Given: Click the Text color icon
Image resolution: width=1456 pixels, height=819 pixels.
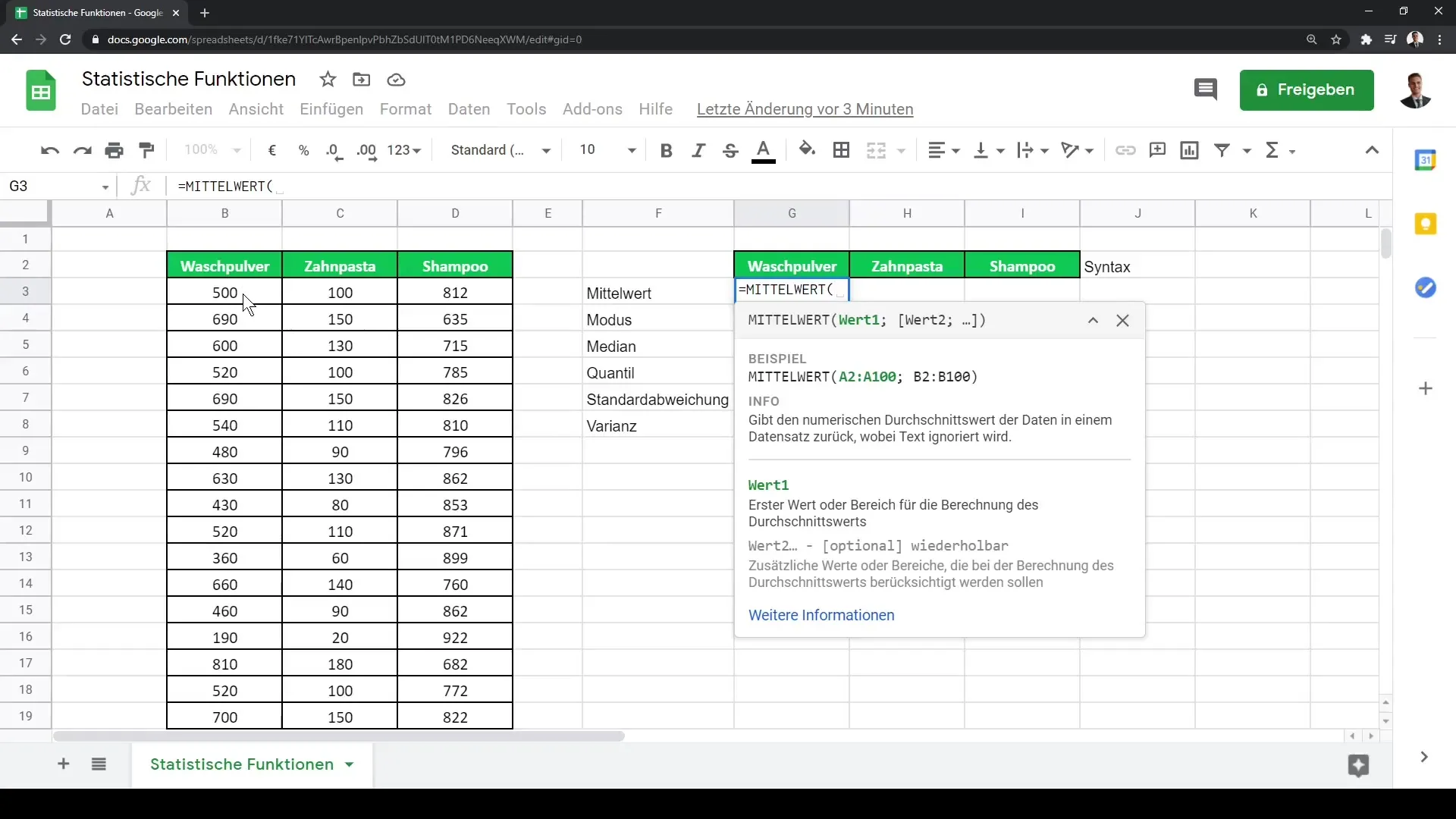Looking at the screenshot, I should click(x=764, y=149).
